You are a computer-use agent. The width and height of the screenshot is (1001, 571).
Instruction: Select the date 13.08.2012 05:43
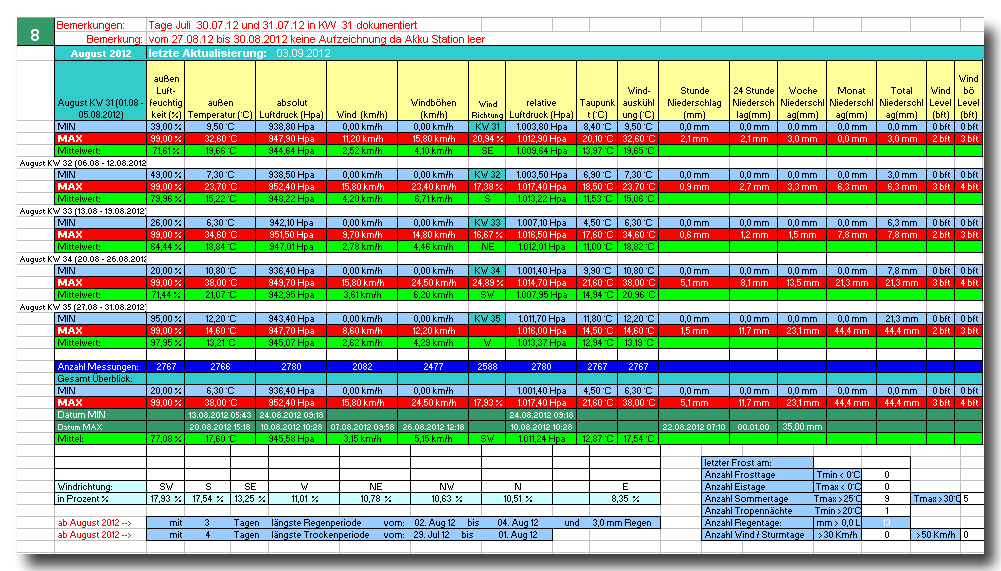click(220, 415)
